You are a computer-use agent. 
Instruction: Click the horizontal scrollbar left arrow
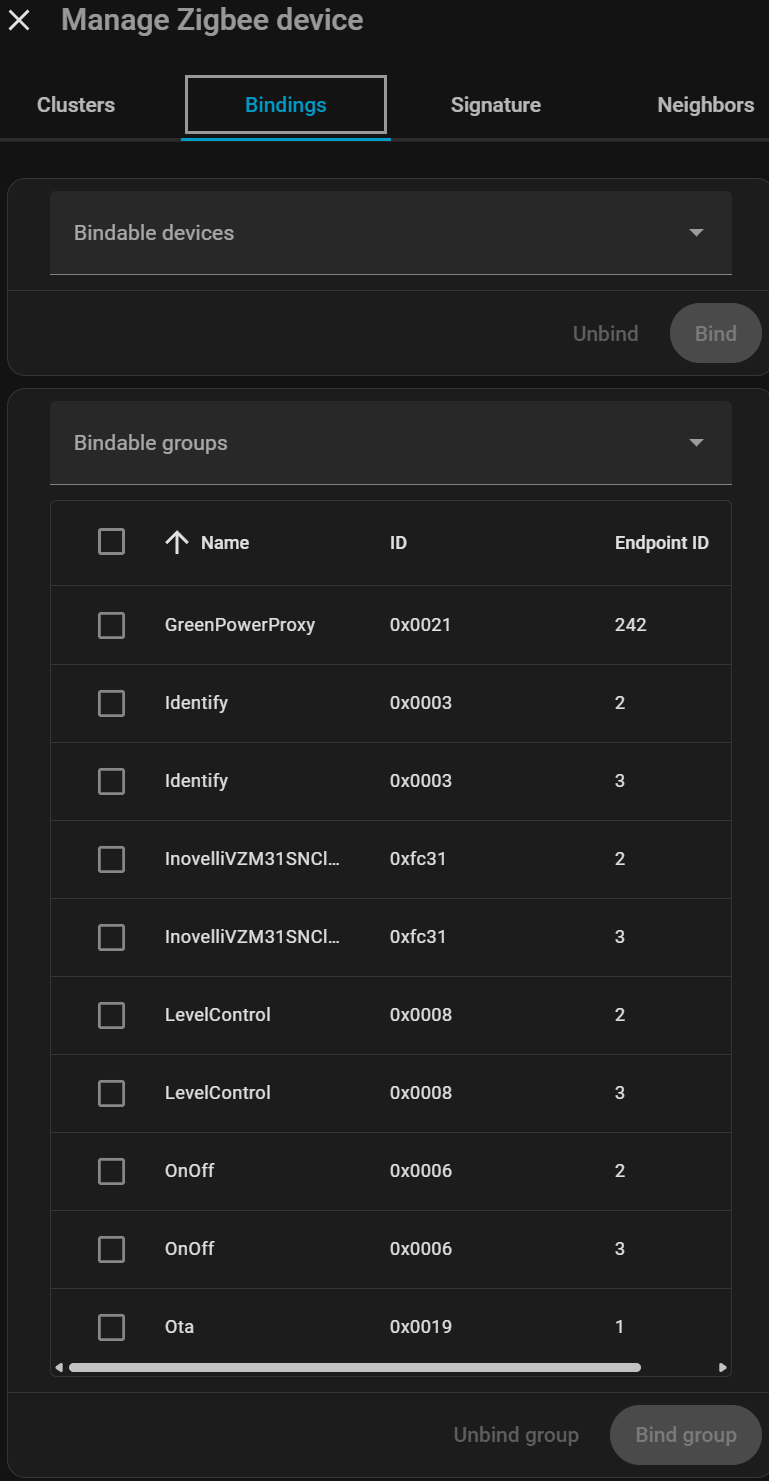point(59,1367)
